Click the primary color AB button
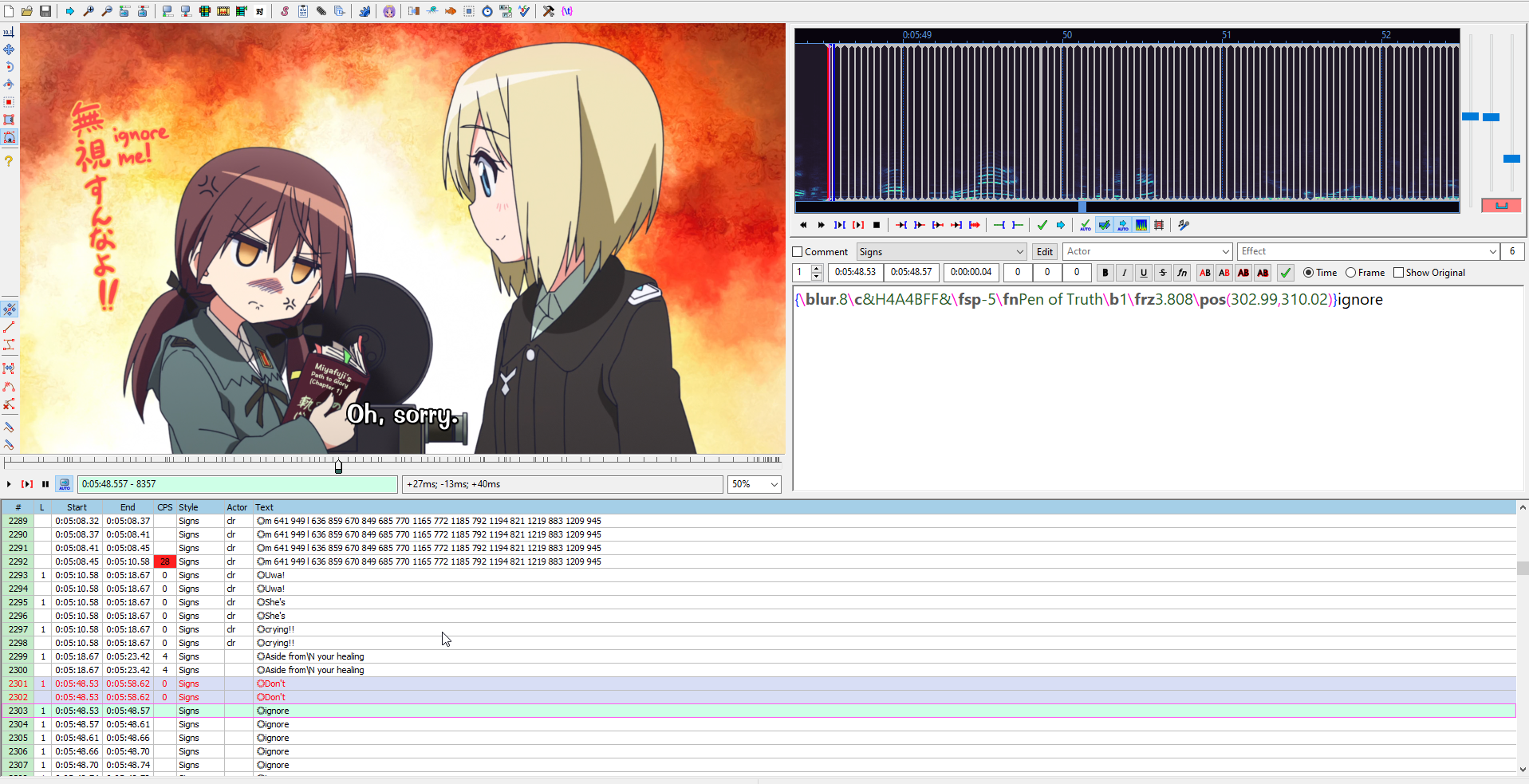This screenshot has height=784, width=1529. (x=1205, y=273)
